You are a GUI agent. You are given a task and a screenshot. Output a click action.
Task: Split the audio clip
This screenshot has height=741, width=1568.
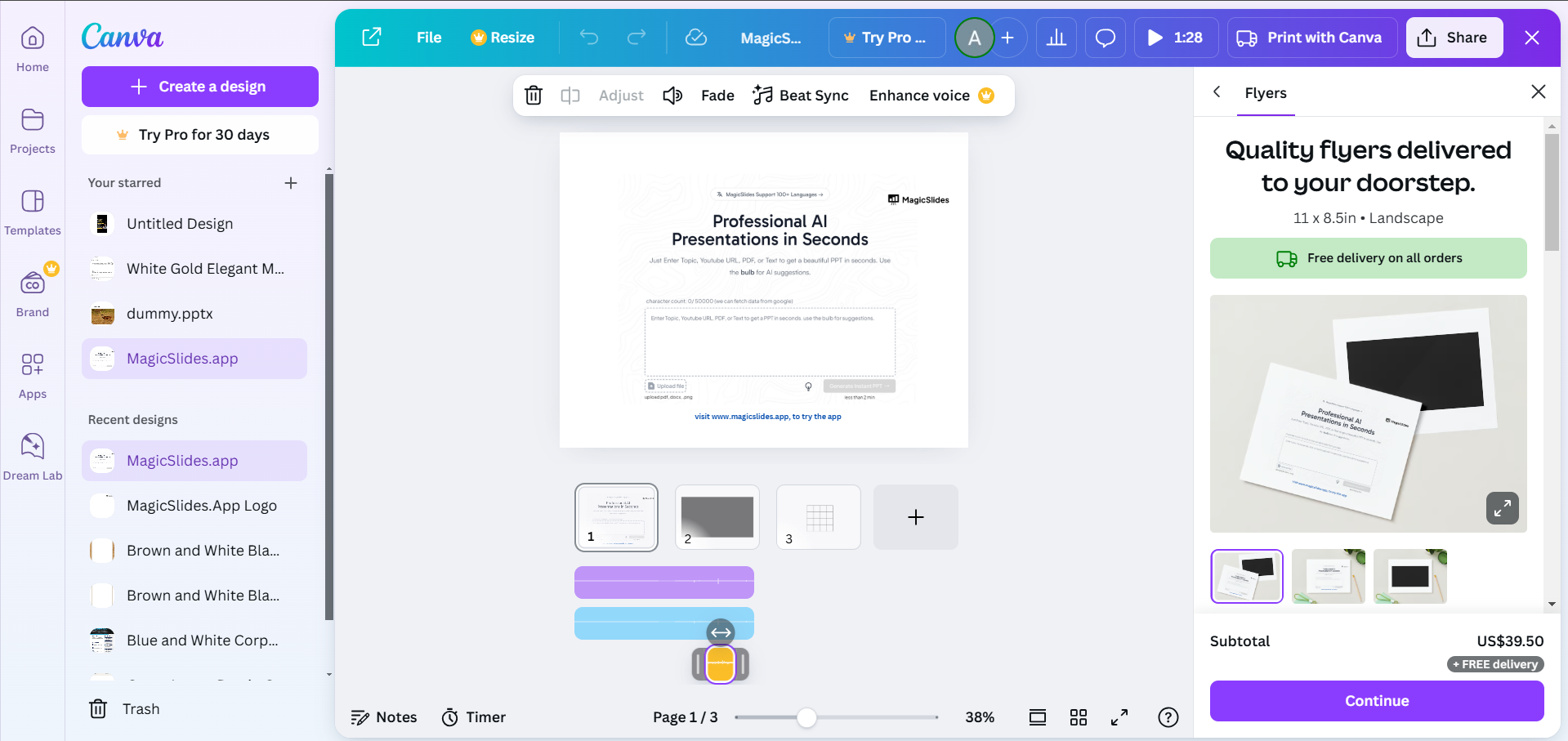(x=570, y=96)
